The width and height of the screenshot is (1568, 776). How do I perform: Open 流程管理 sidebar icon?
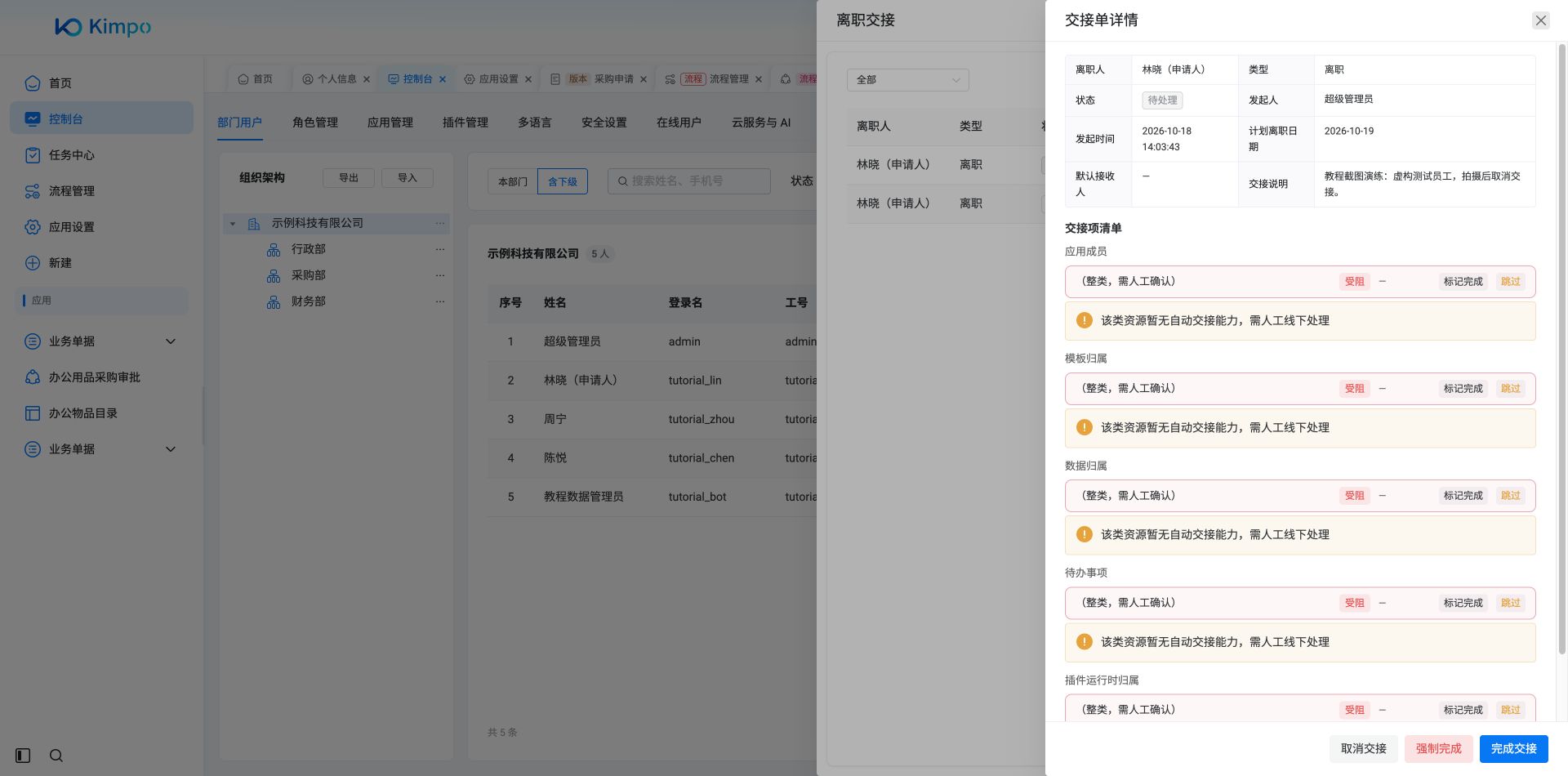[33, 191]
